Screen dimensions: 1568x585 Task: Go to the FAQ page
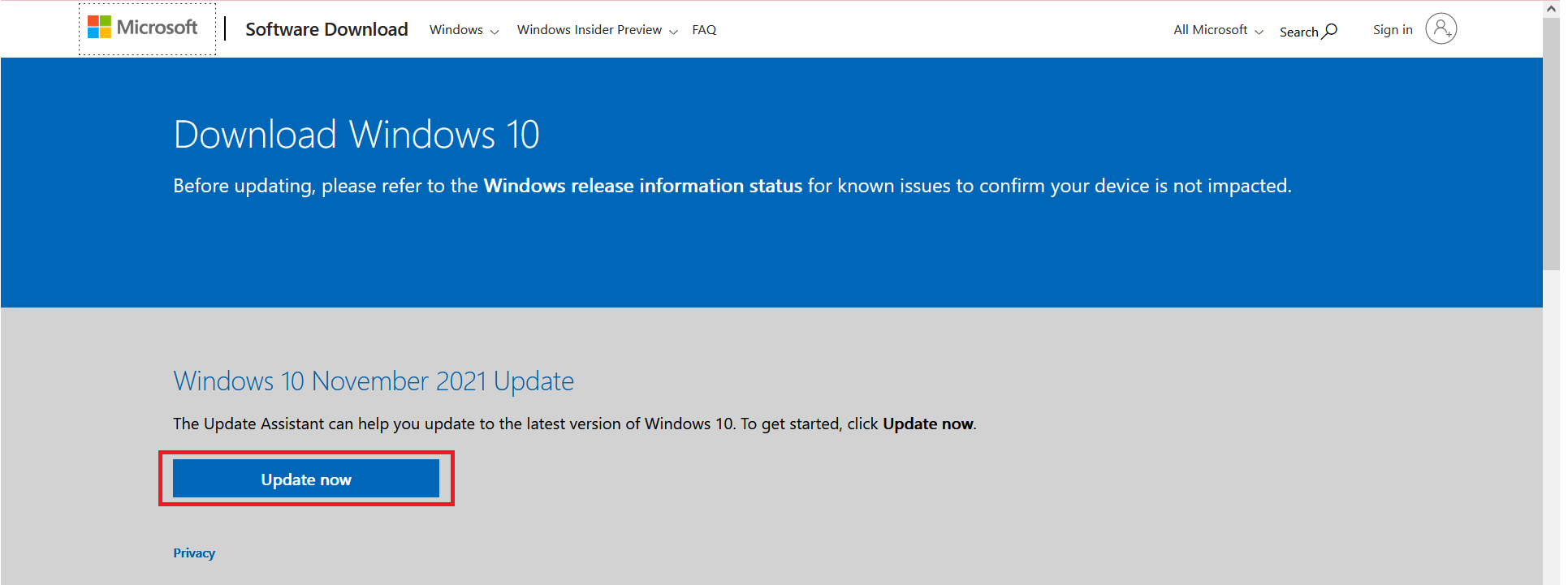tap(704, 30)
